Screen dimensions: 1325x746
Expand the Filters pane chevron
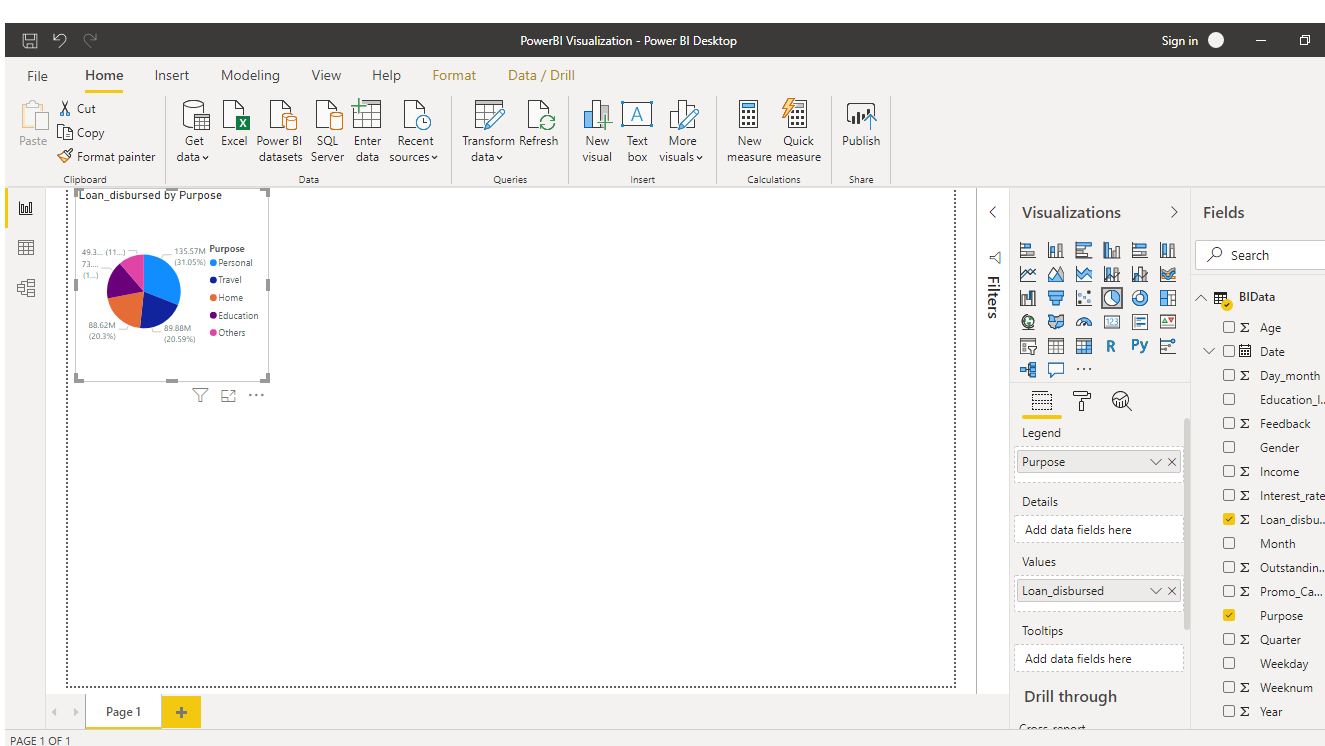click(993, 212)
